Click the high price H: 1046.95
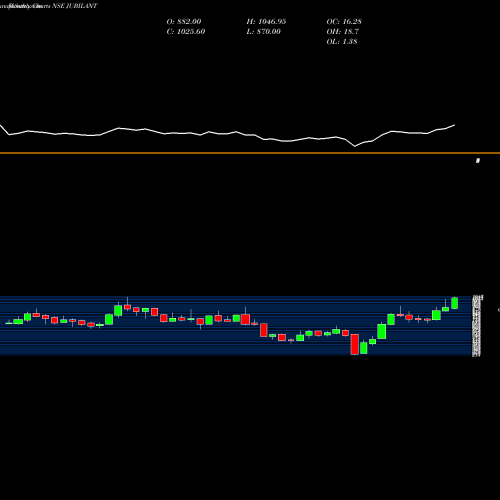Screen dimensions: 500x500 (266, 21)
